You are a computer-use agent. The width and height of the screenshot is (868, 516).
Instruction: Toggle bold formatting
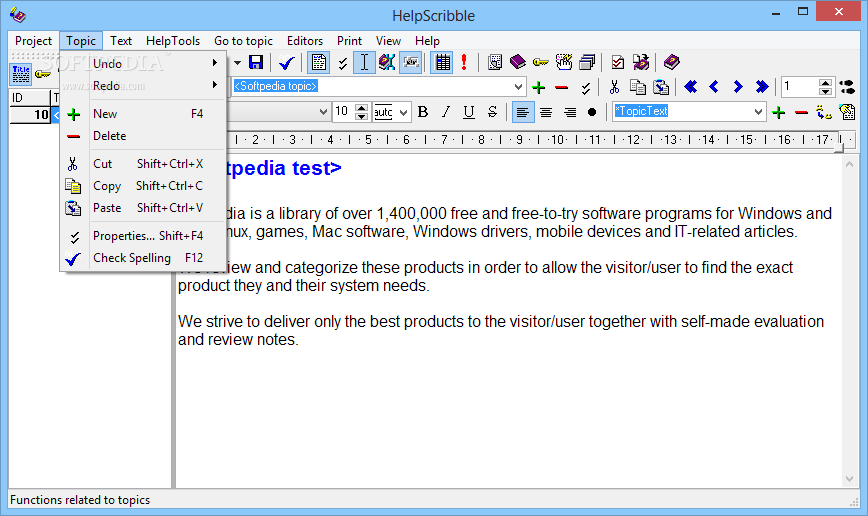point(423,112)
